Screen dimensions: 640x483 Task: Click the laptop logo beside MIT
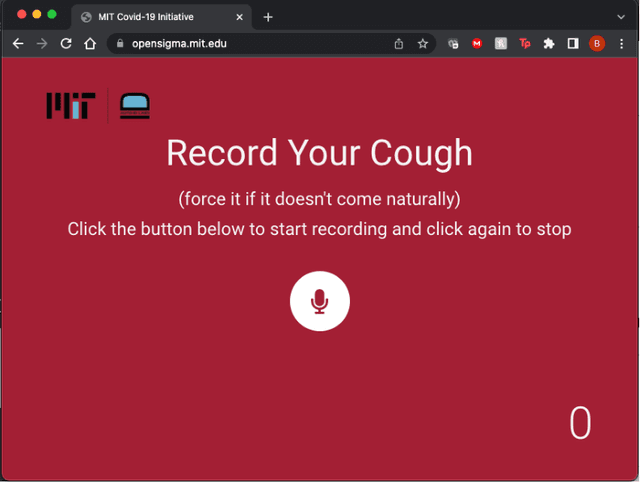pyautogui.click(x=134, y=105)
